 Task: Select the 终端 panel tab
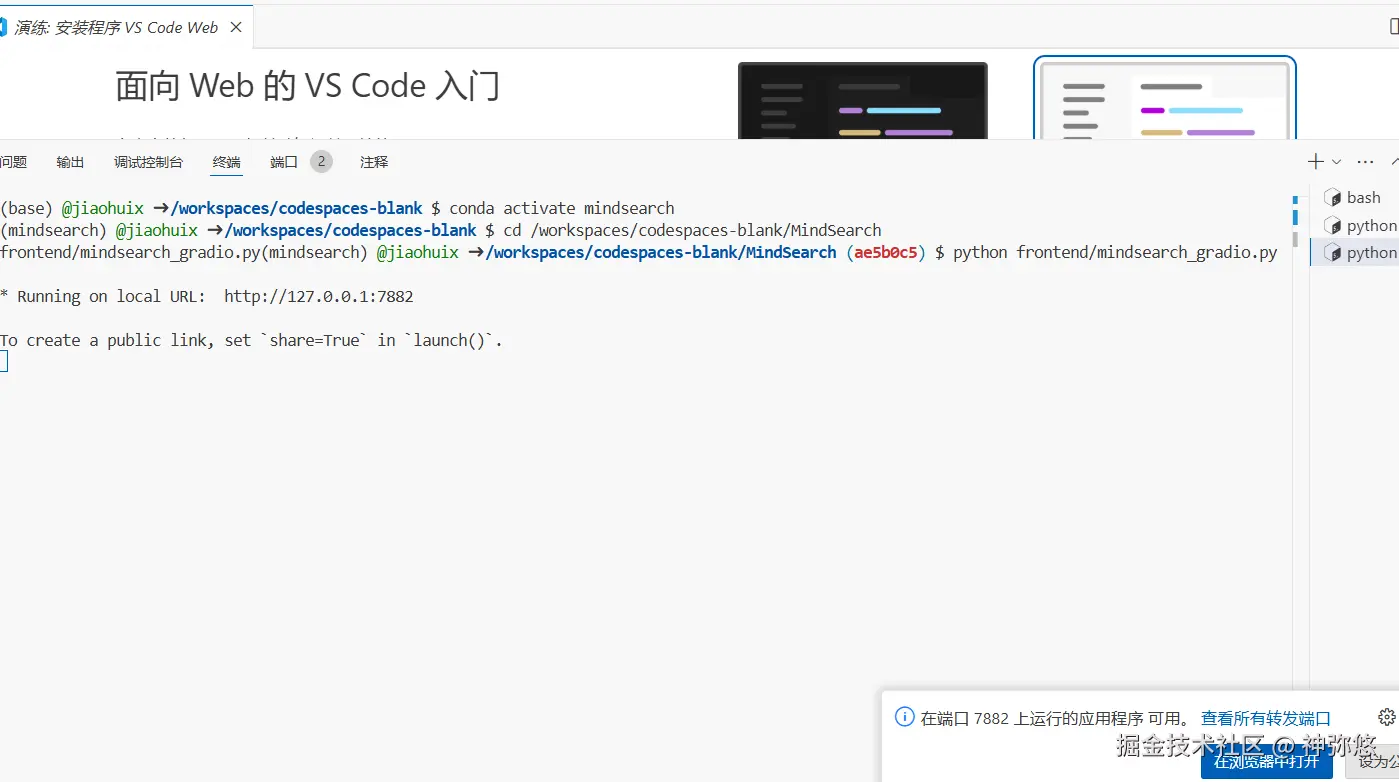coord(227,162)
